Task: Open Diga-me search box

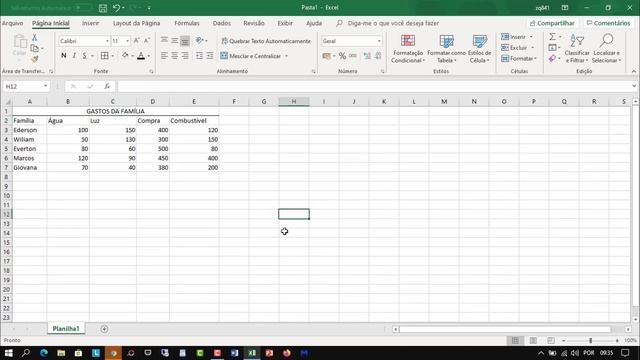Action: [x=388, y=23]
